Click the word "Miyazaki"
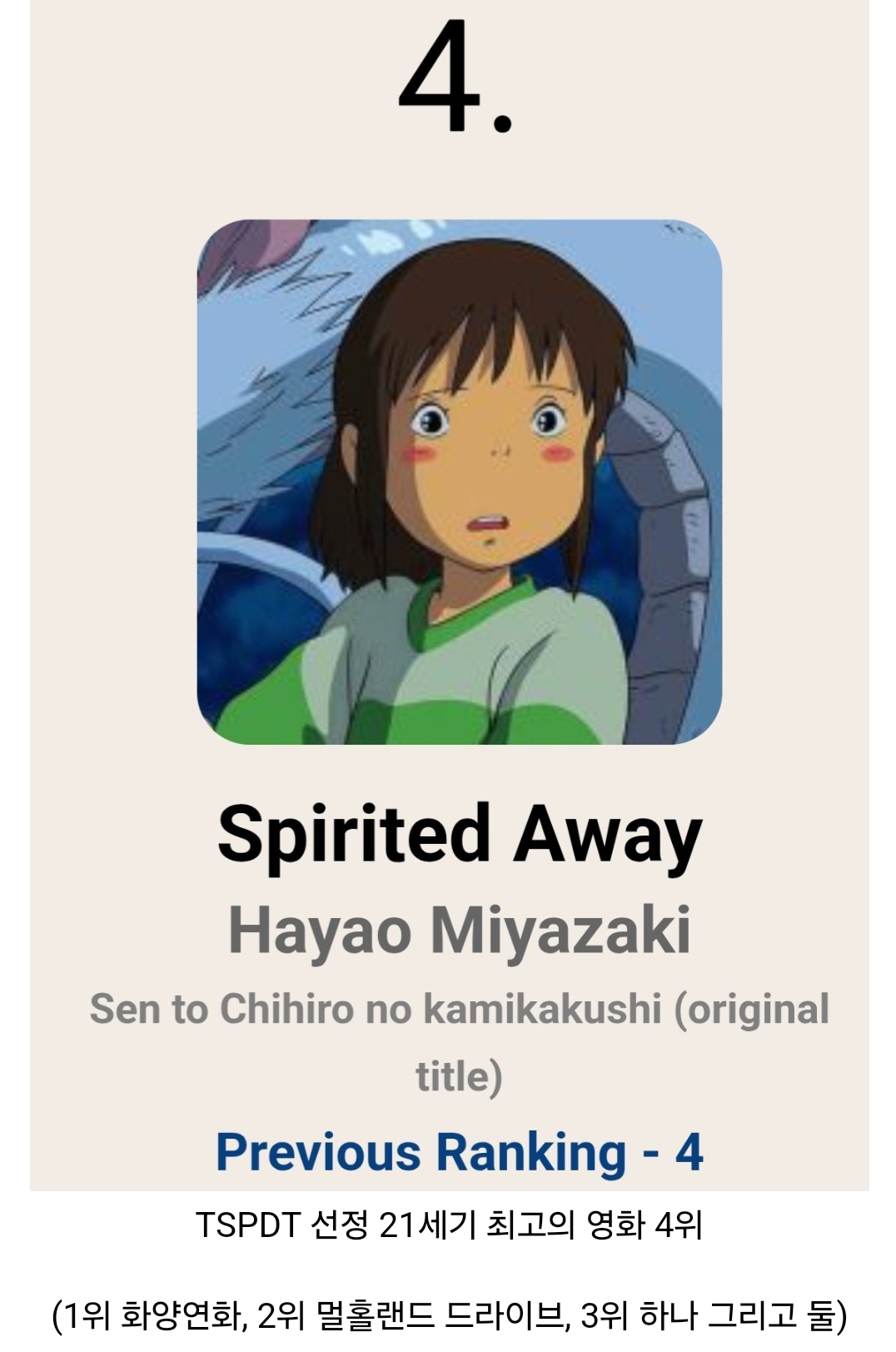The height and width of the screenshot is (1352, 896). click(x=561, y=930)
